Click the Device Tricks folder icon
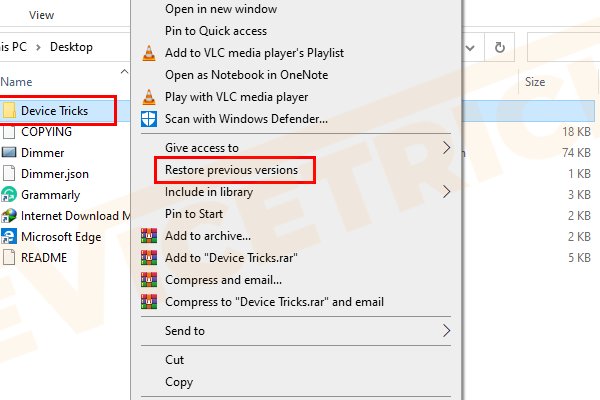Viewport: 600px width, 400px height. click(x=10, y=110)
